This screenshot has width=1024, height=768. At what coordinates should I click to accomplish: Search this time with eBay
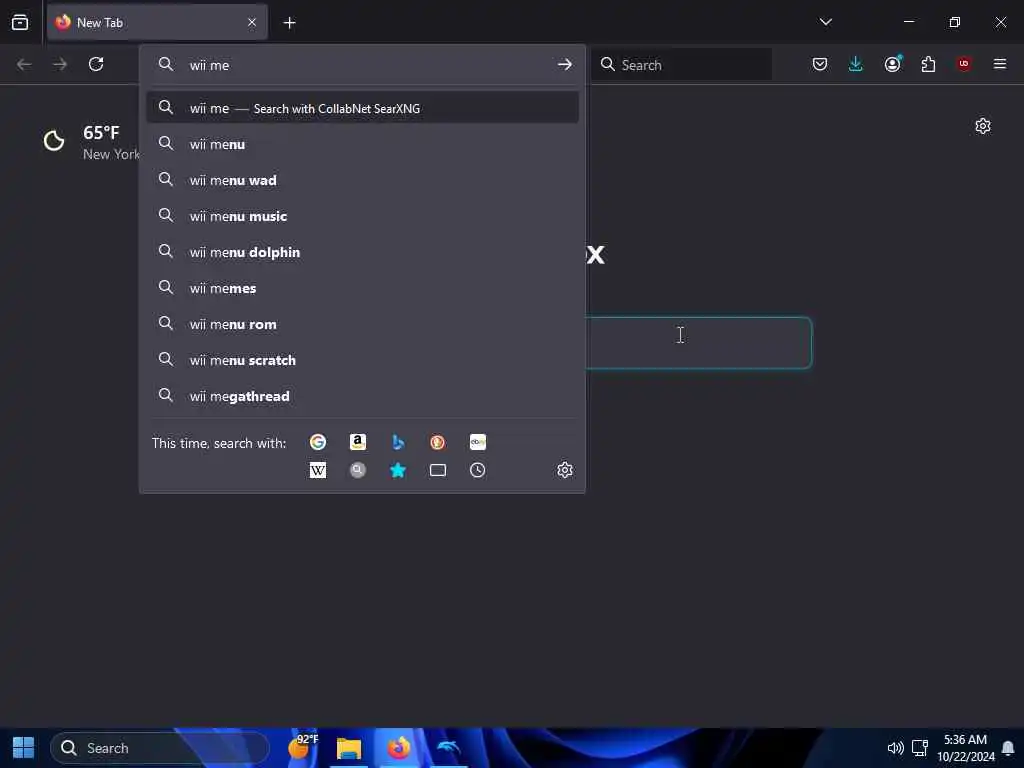click(x=477, y=442)
